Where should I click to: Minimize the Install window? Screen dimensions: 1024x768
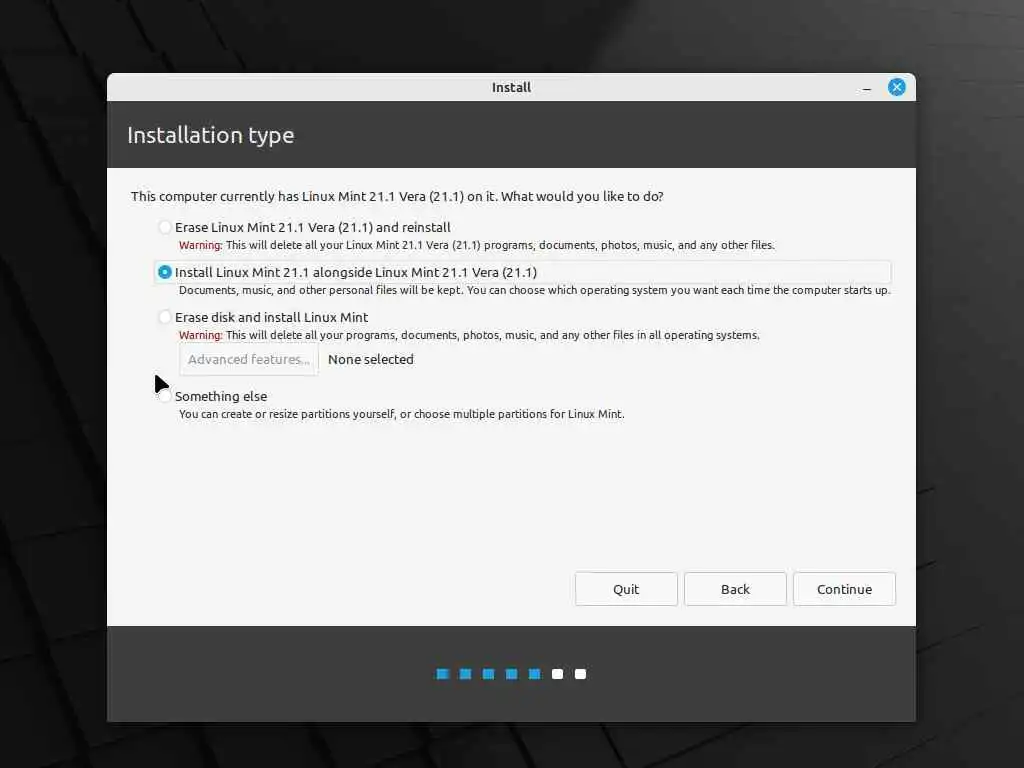click(x=867, y=88)
